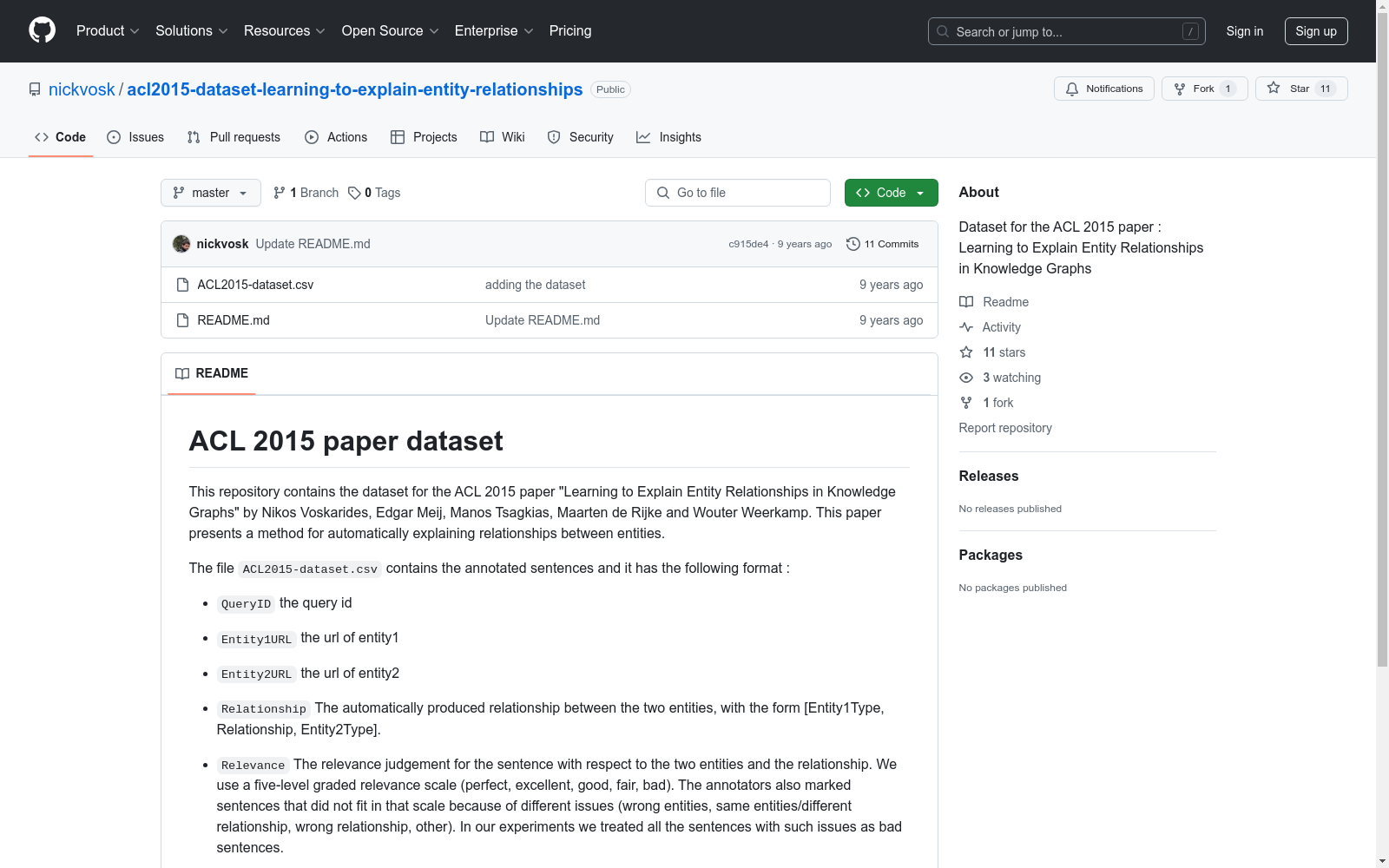Open the Code tab
This screenshot has width=1389, height=868.
(x=61, y=137)
